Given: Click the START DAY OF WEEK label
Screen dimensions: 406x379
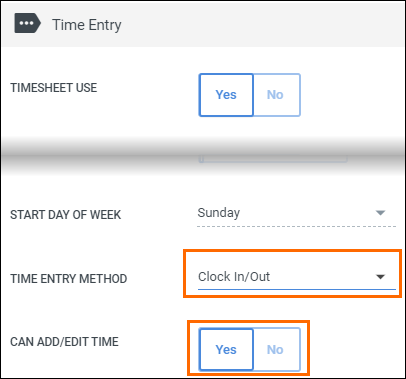Looking at the screenshot, I should click(x=65, y=215).
